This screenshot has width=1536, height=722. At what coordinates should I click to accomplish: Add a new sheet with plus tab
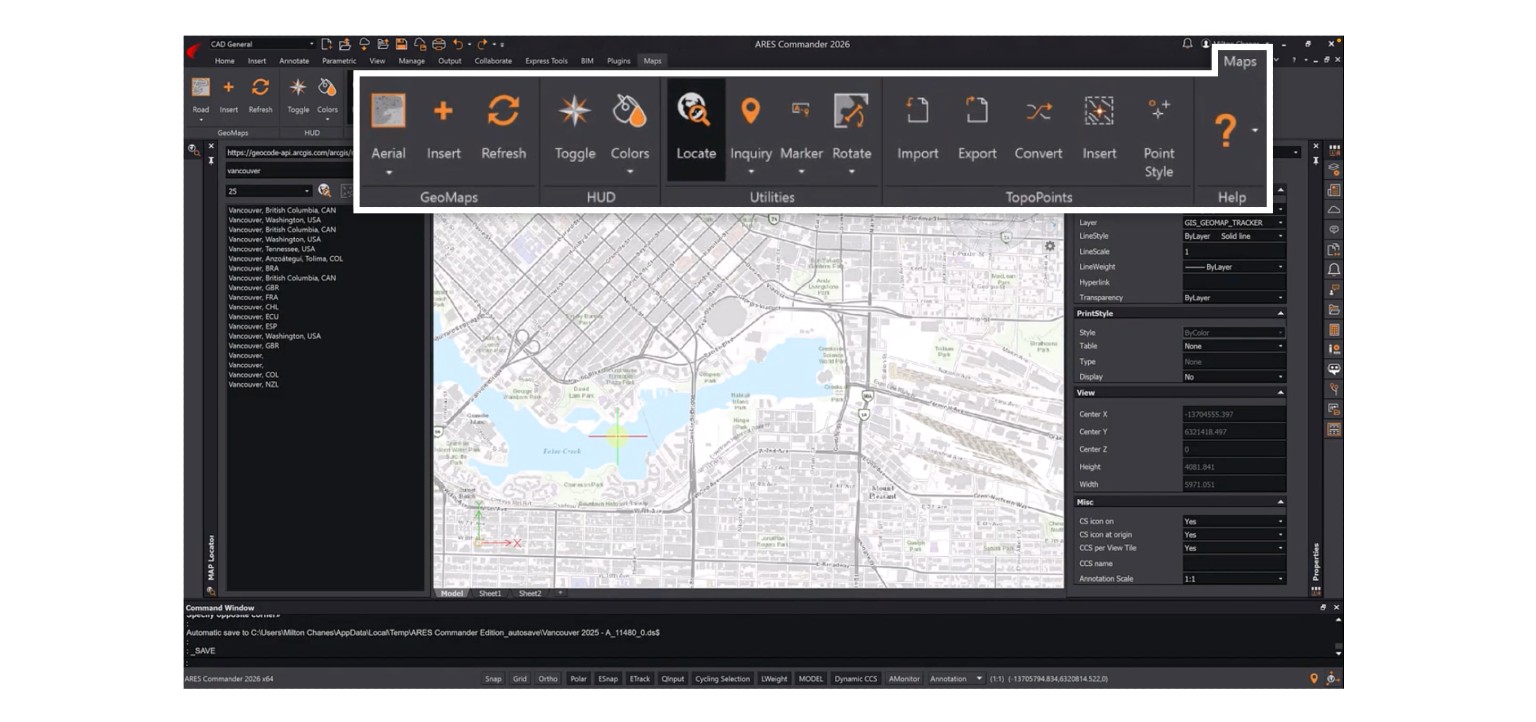559,593
